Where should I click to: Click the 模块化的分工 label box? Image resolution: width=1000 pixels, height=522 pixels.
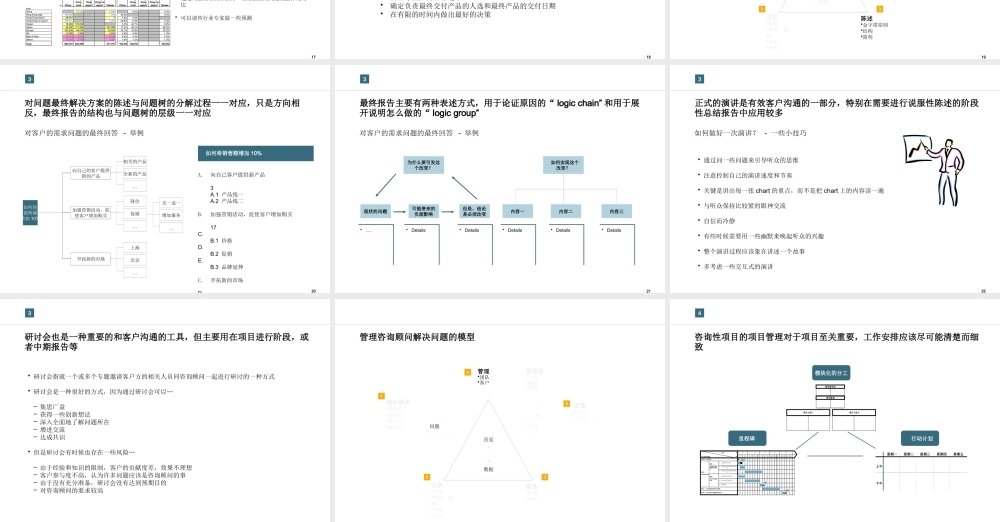point(831,373)
